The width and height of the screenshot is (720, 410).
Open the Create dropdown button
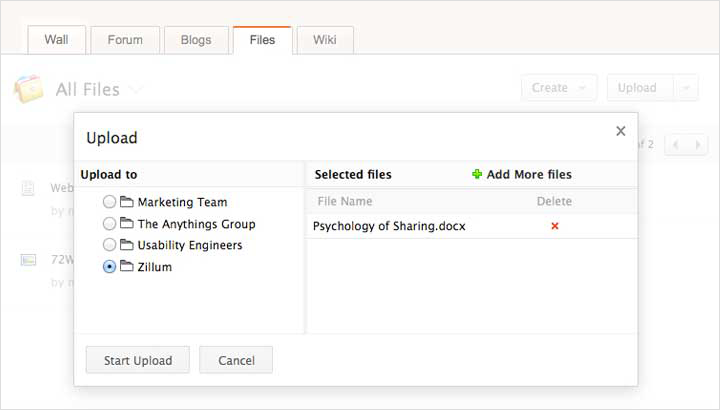click(x=558, y=88)
